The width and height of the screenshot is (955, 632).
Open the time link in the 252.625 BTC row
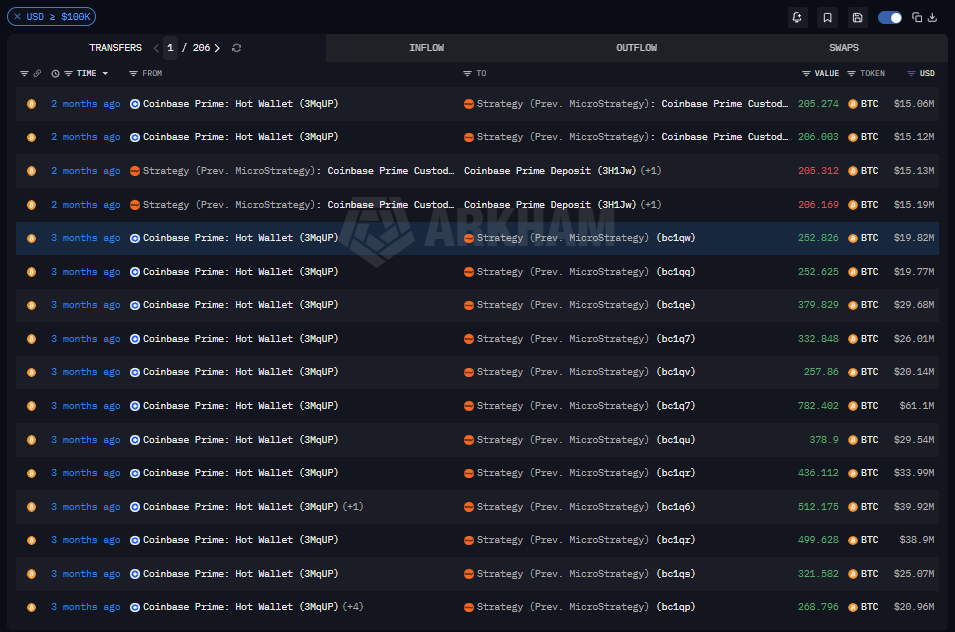pos(85,272)
